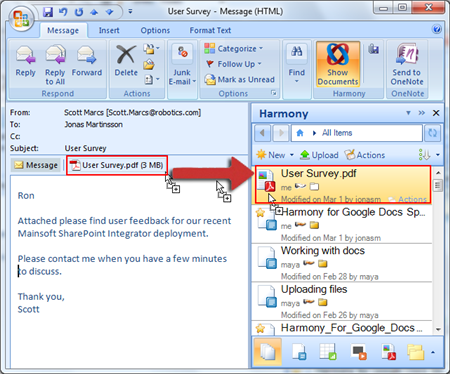Toggle the All documents filter at bottom
The height and width of the screenshot is (374, 450).
click(268, 352)
